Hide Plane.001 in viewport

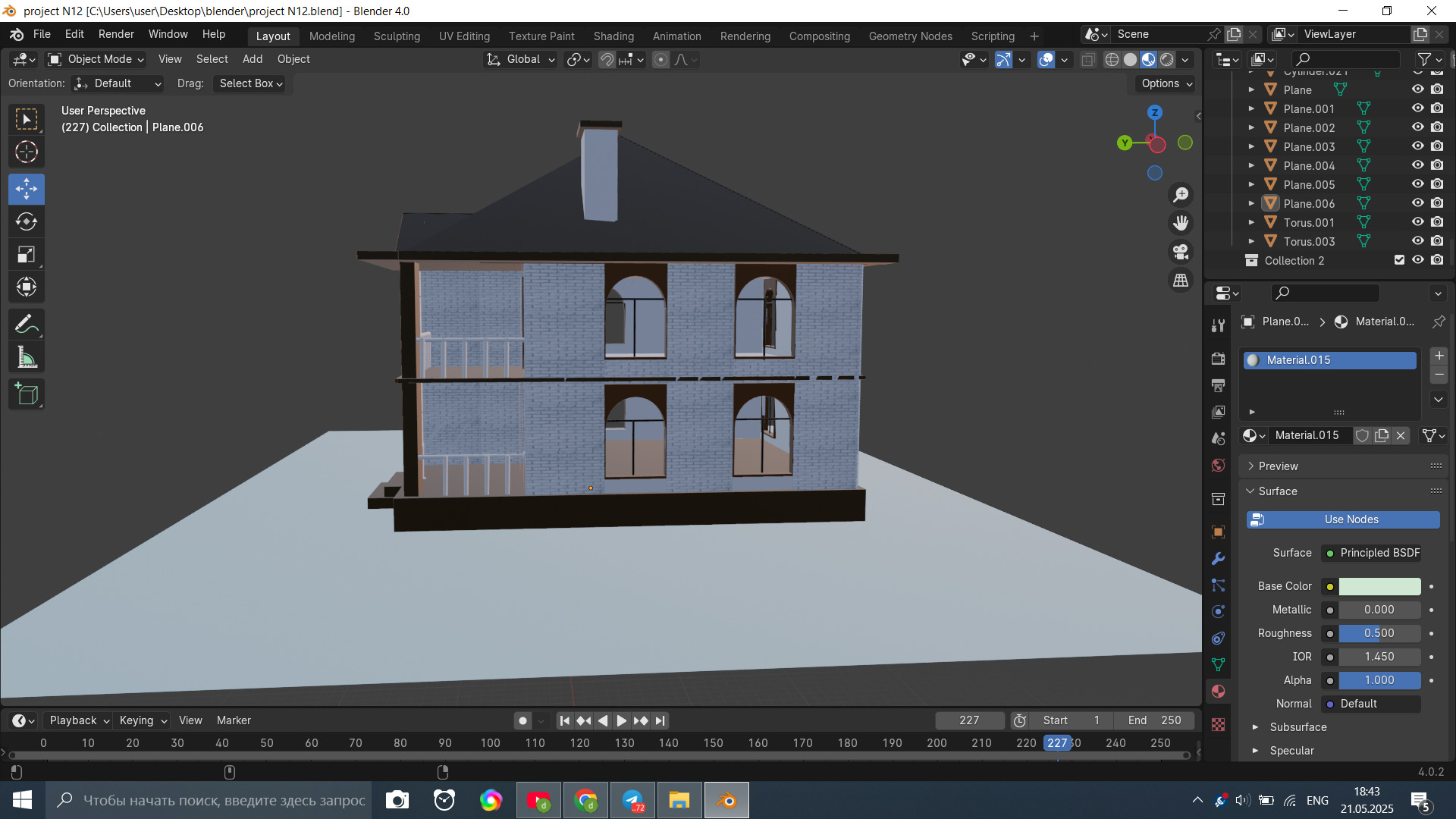(1417, 108)
